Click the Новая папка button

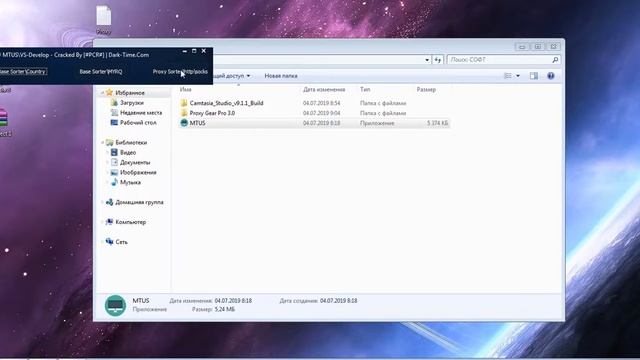[x=281, y=76]
